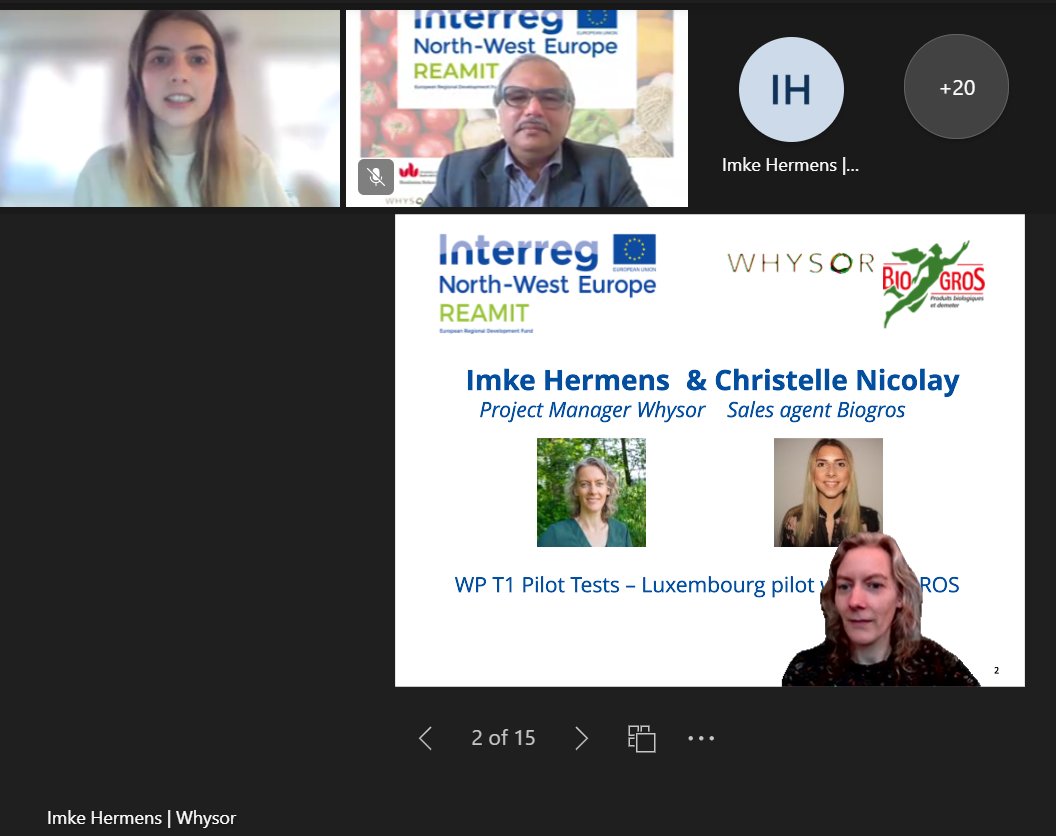Click 'Sales agent Biogros' subtitle
Viewport: 1056px width, 836px height.
pos(816,410)
